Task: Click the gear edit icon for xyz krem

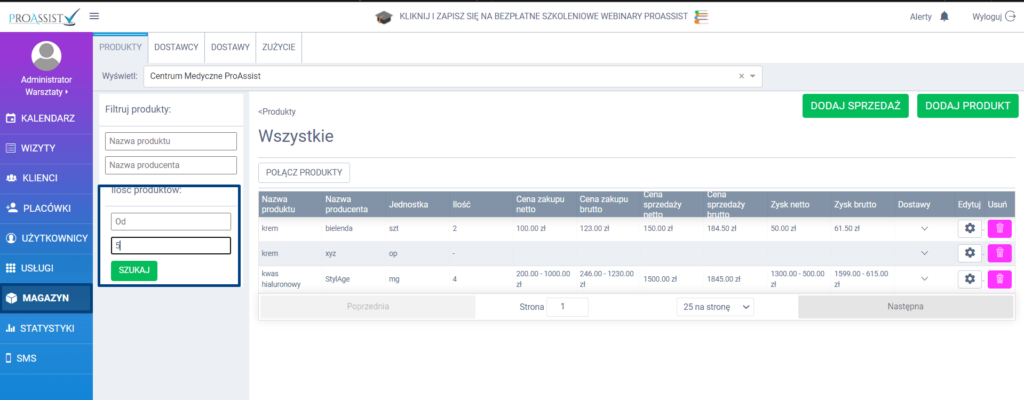Action: click(x=968, y=253)
